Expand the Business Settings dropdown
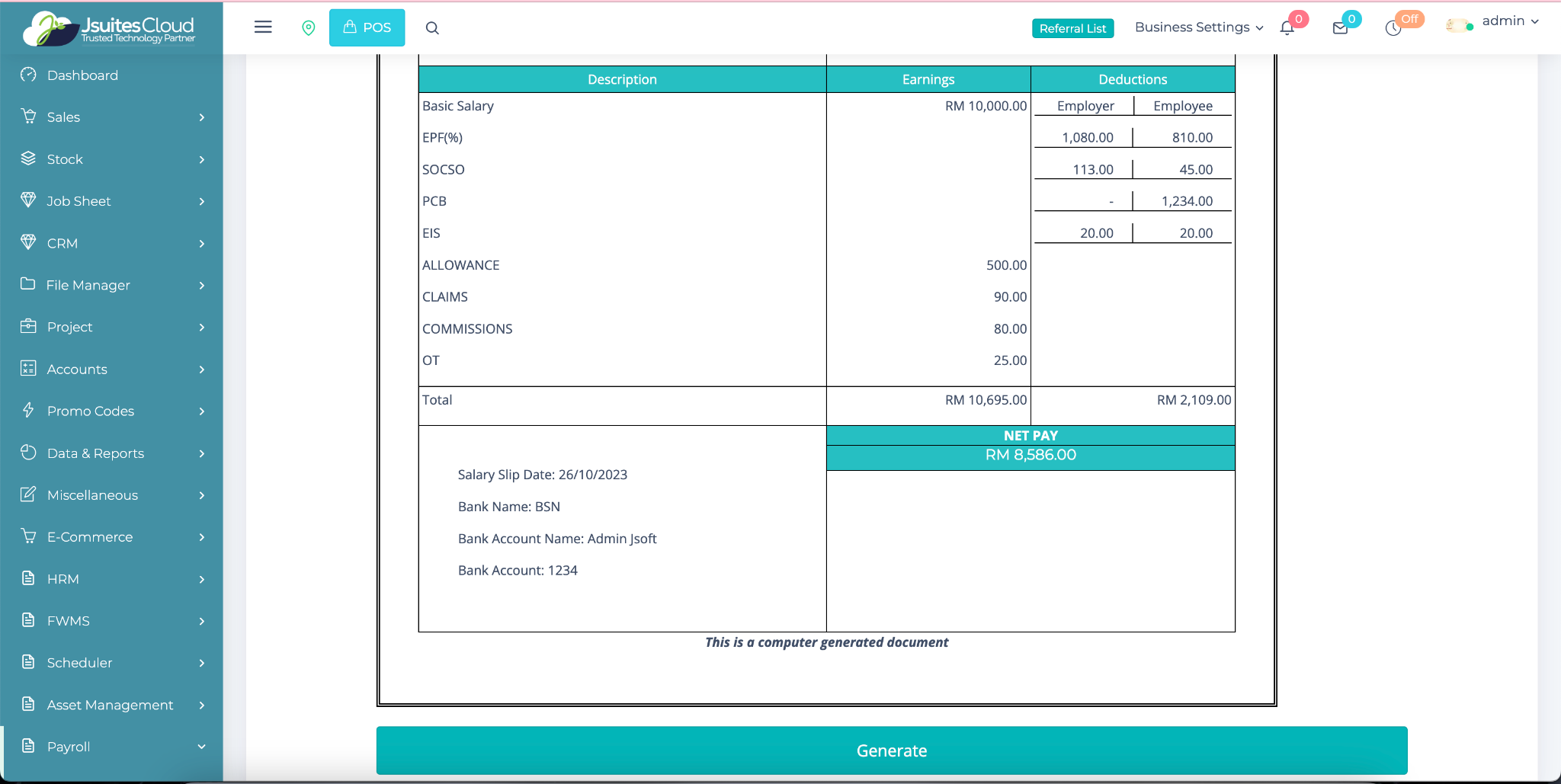This screenshot has height=784, width=1561. tap(1198, 27)
